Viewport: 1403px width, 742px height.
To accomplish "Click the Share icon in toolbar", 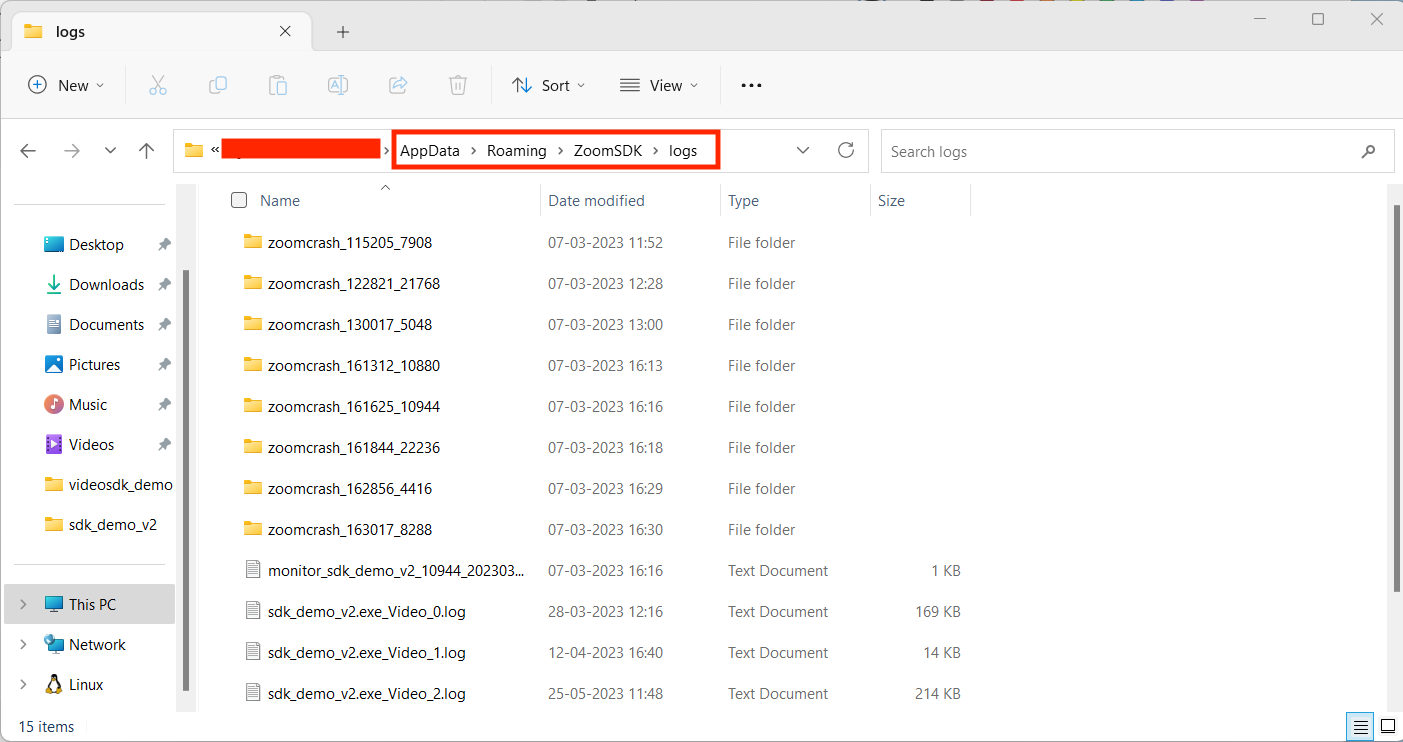I will tap(398, 85).
